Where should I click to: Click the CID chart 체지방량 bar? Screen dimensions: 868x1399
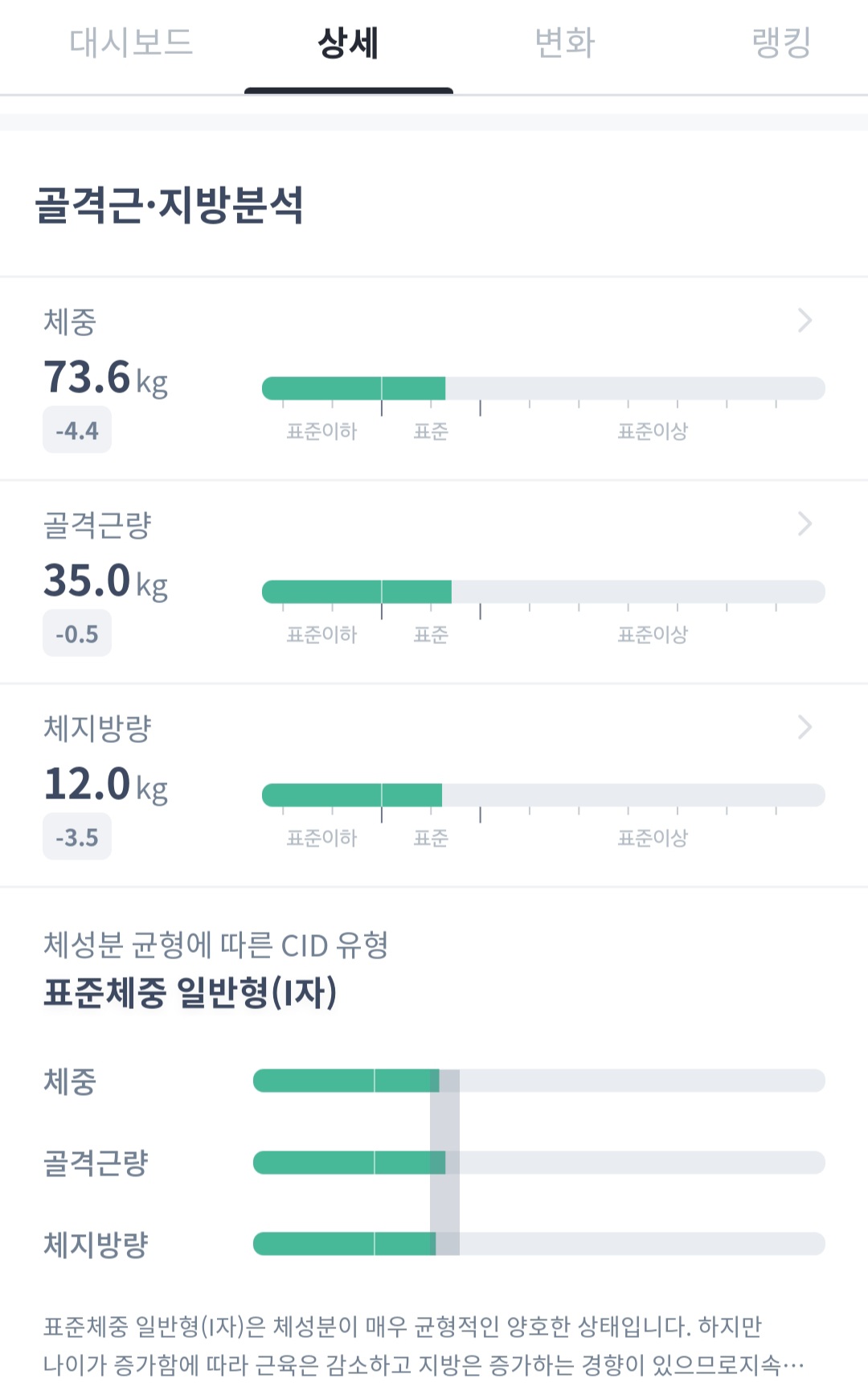tap(538, 1244)
